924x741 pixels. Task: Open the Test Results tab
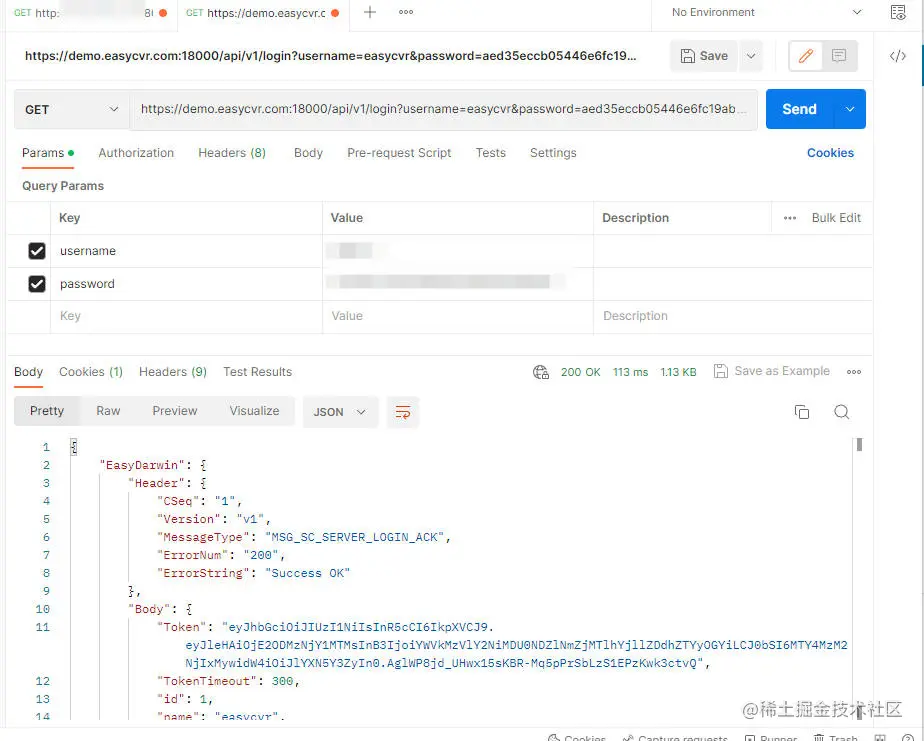coord(258,372)
